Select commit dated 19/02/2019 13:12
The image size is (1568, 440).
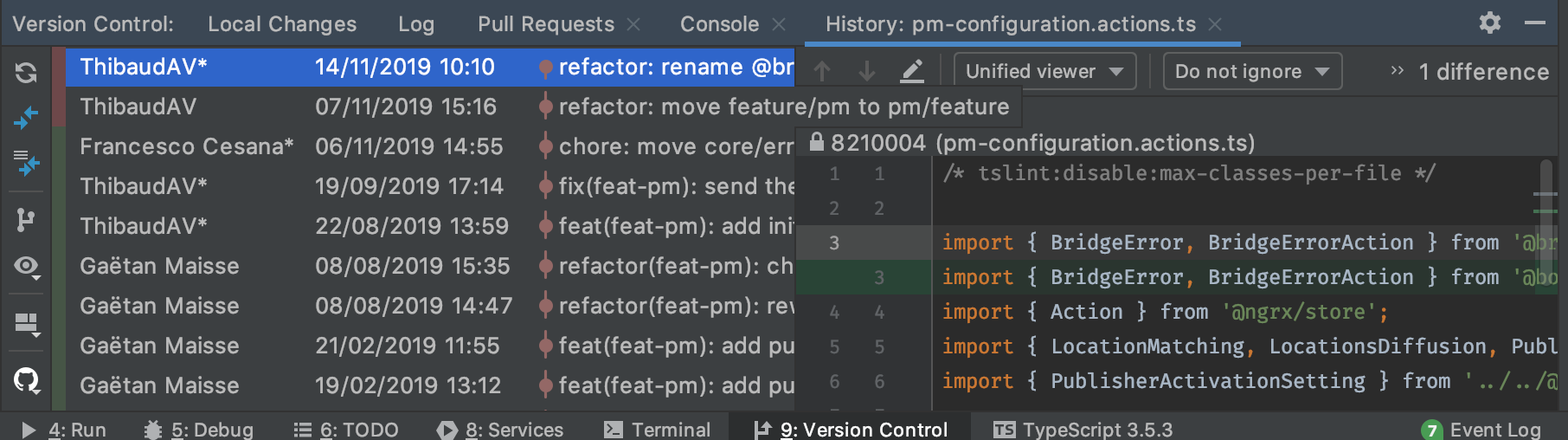430,385
